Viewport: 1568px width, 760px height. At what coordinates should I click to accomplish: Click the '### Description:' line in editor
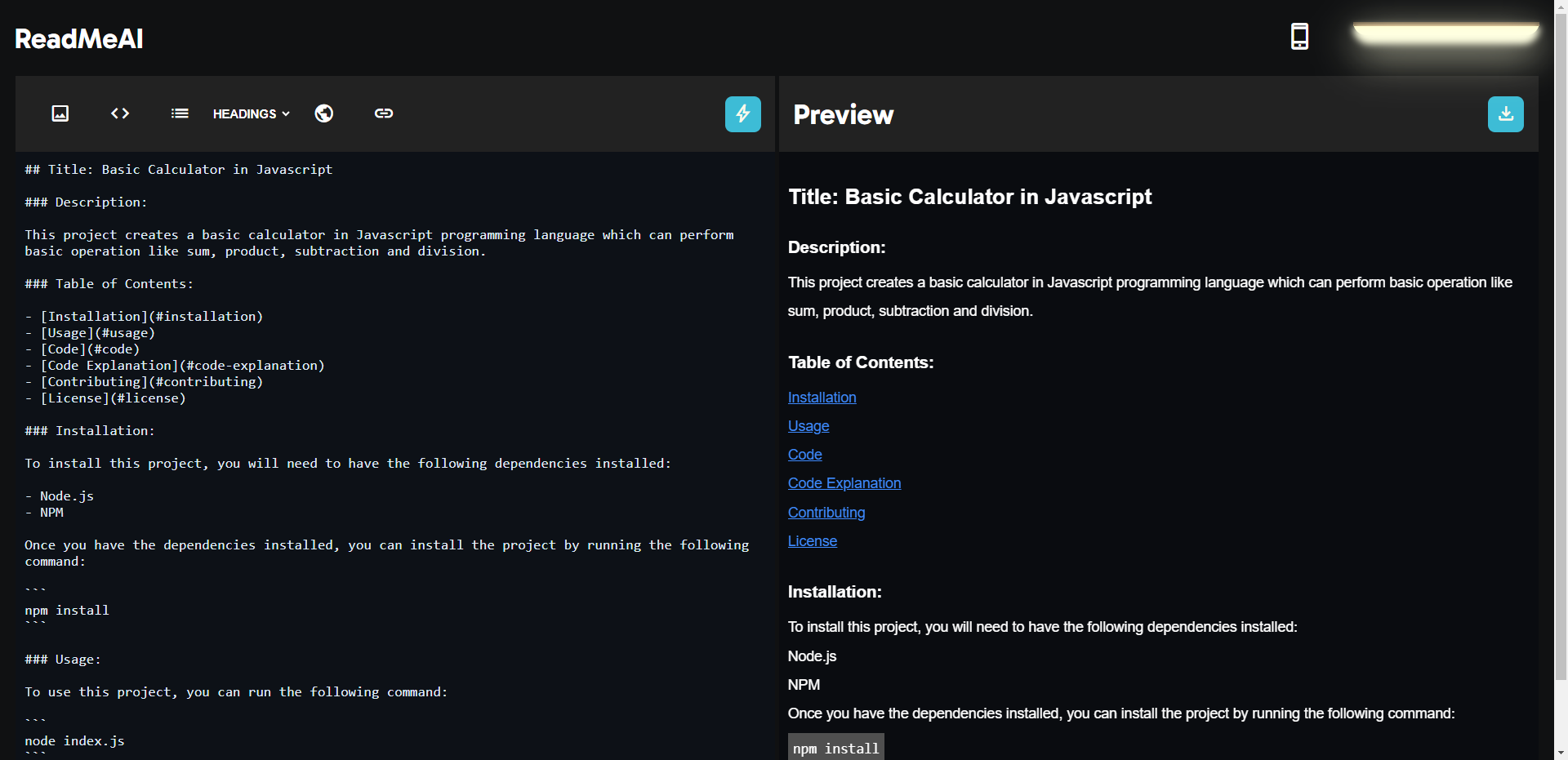86,202
